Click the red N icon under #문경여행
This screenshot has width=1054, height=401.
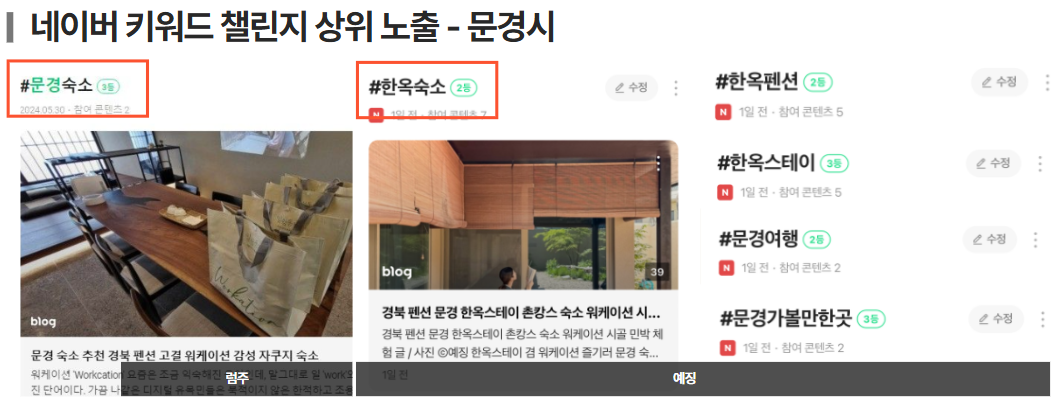(726, 268)
